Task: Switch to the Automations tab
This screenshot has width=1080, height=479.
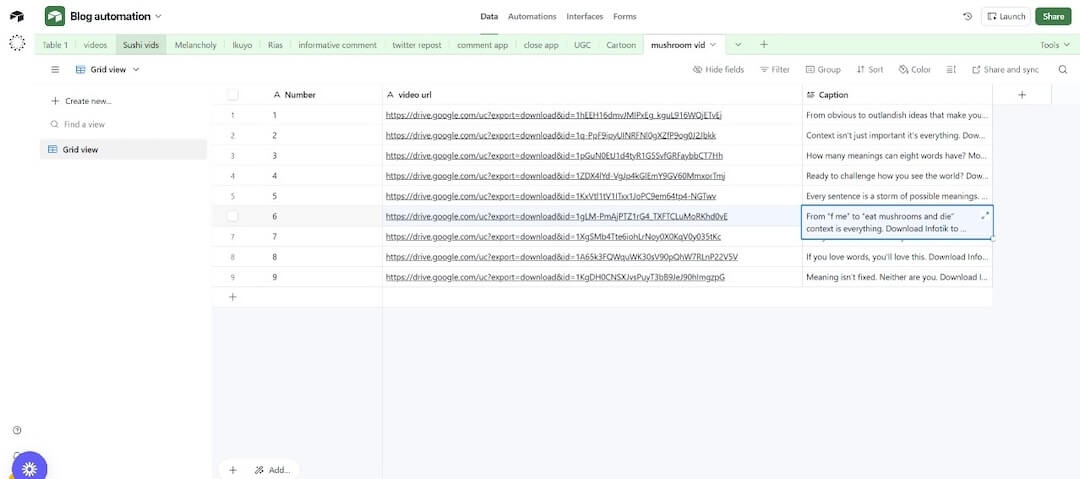Action: click(531, 16)
